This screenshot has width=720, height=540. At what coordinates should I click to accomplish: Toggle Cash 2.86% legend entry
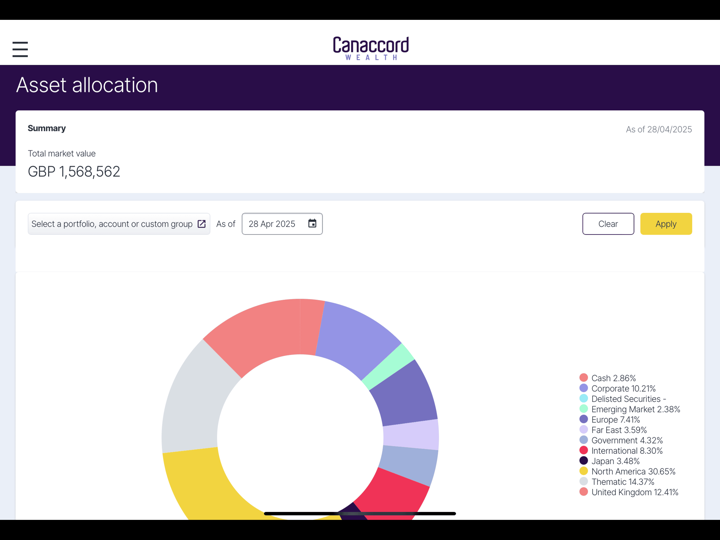click(x=613, y=378)
